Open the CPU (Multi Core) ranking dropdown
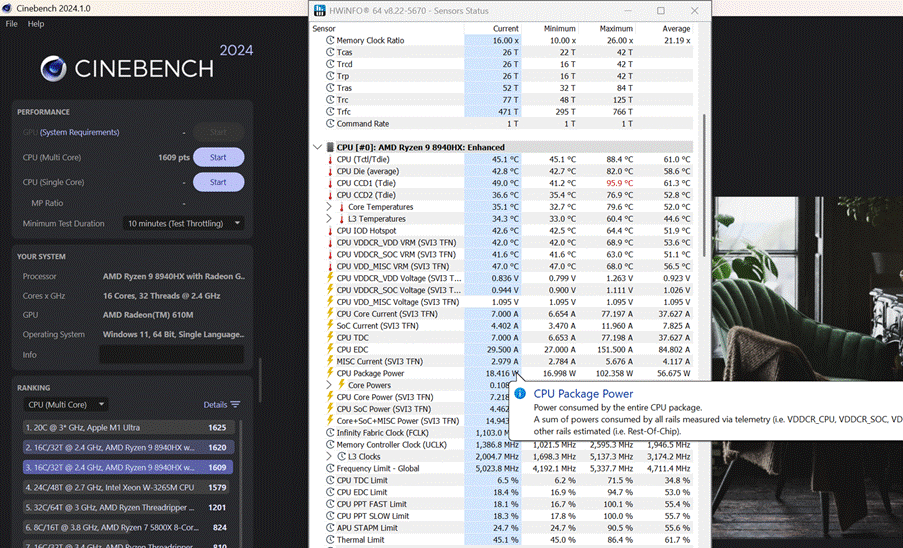Viewport: 903px width, 548px height. click(x=67, y=404)
